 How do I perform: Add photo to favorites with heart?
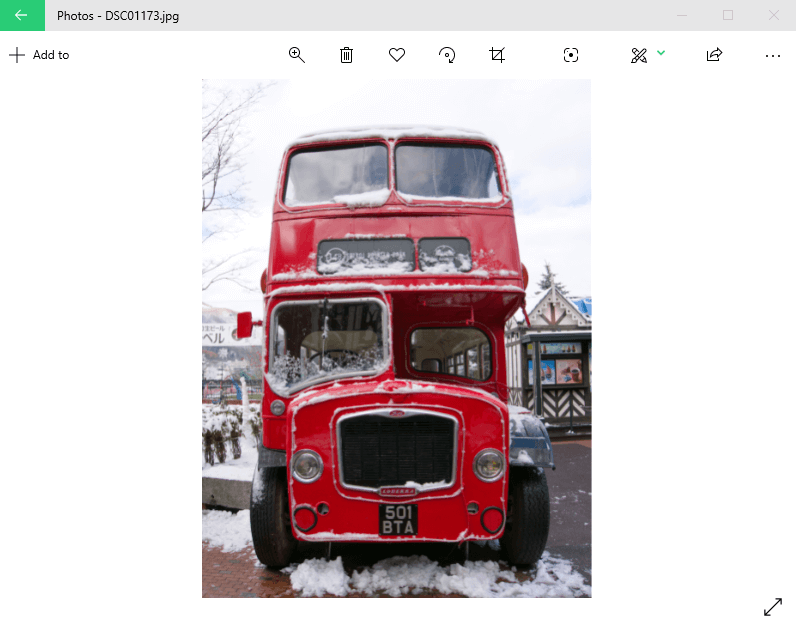click(396, 55)
